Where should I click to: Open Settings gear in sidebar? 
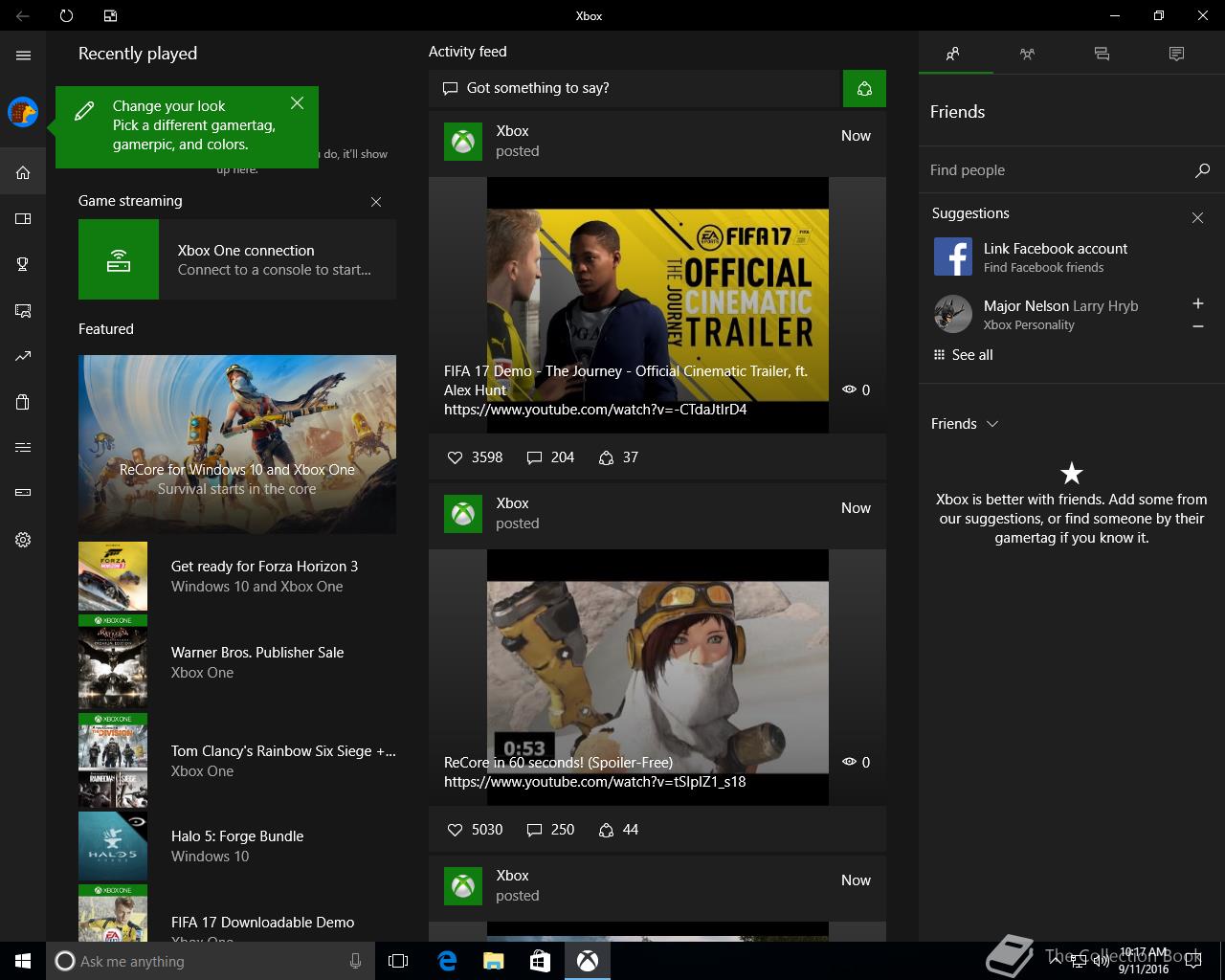(23, 540)
